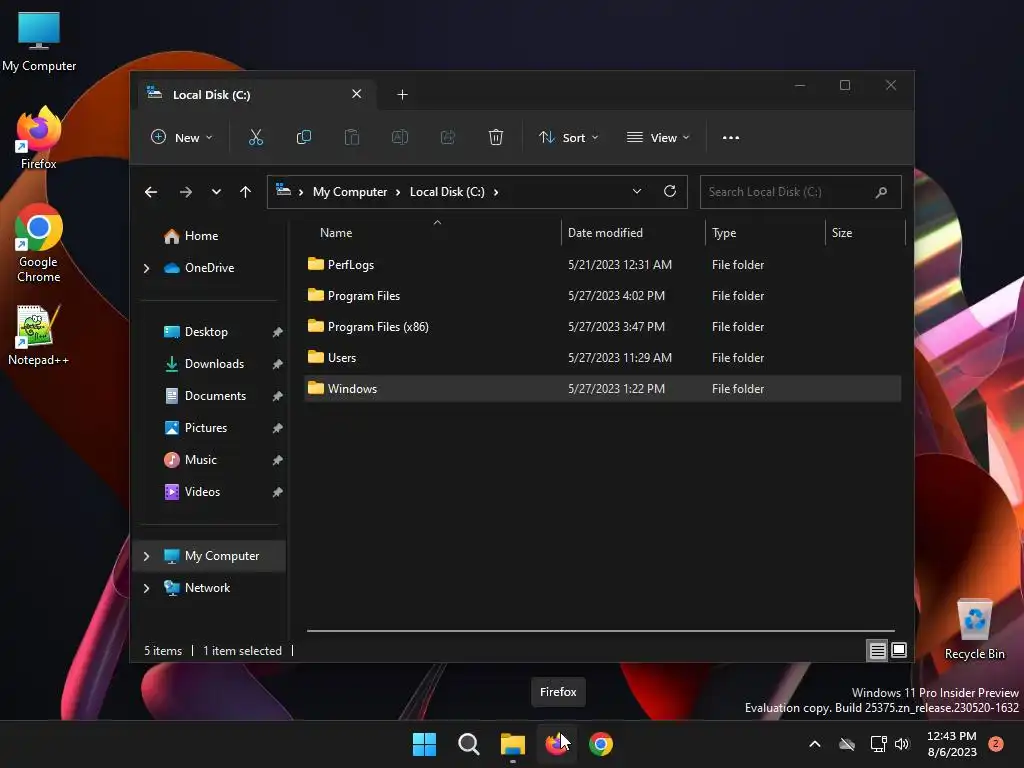Open clock and date in taskbar
The width and height of the screenshot is (1024, 768).
(x=952, y=744)
